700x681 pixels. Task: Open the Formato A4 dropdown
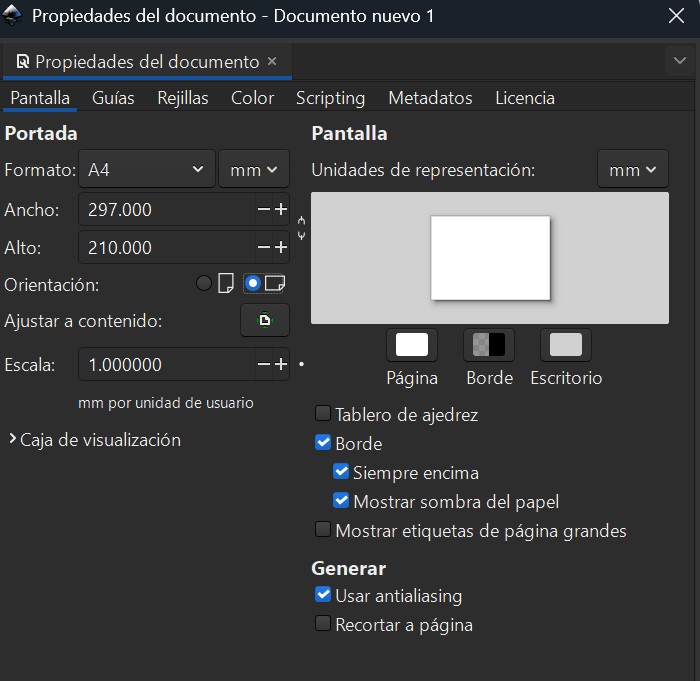146,169
